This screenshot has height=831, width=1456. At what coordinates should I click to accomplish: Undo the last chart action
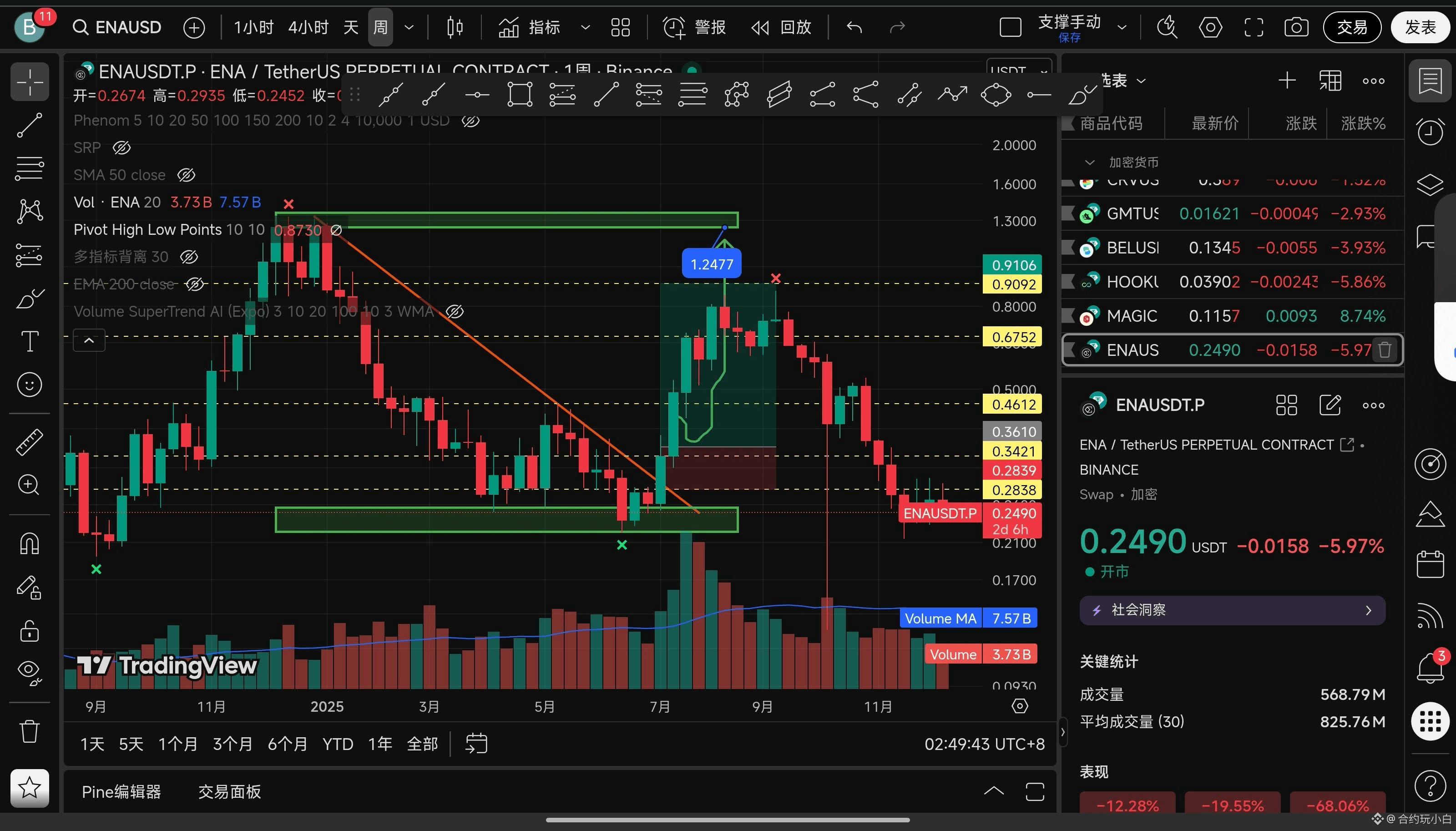pyautogui.click(x=854, y=27)
